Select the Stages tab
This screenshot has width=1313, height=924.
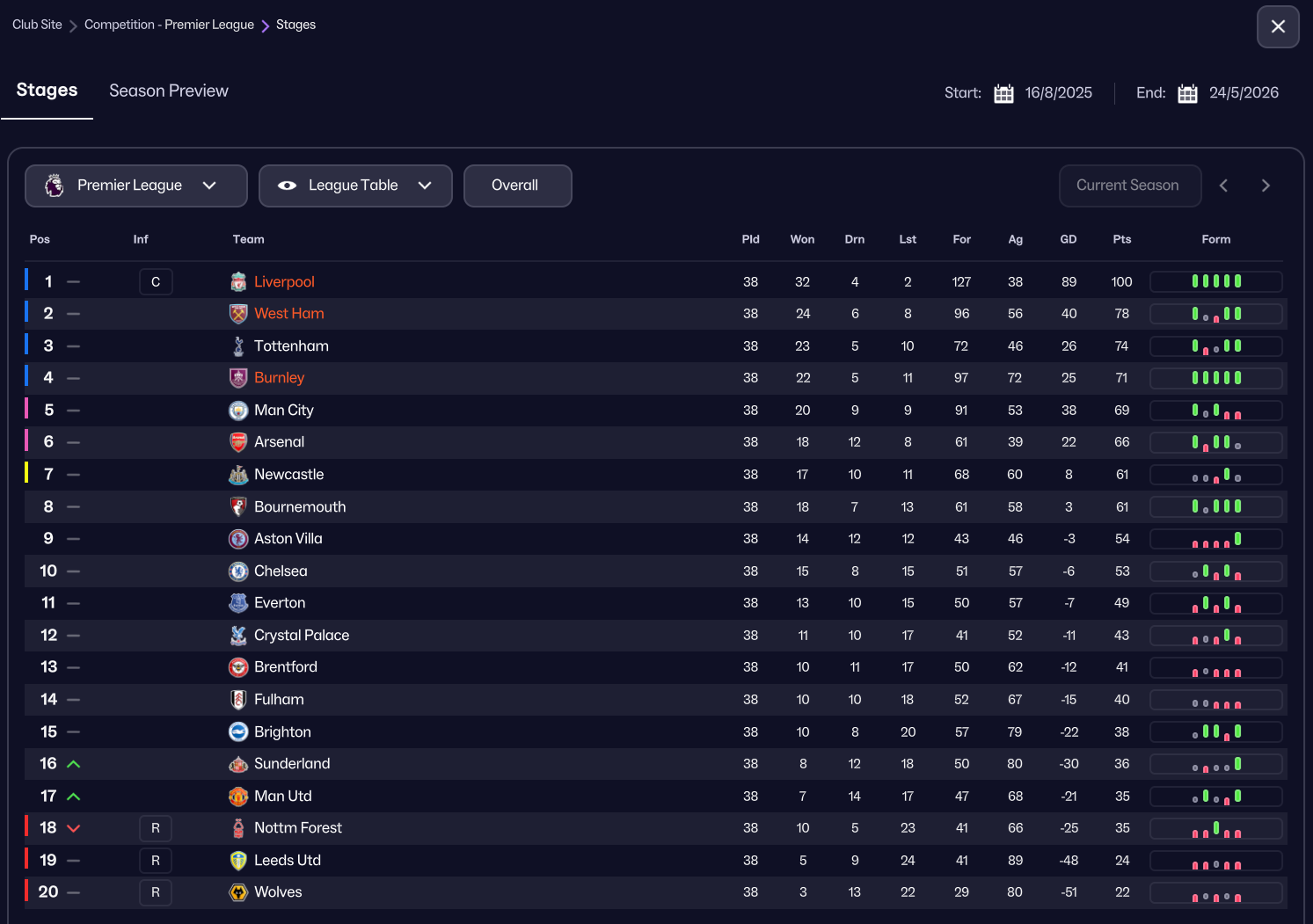pyautogui.click(x=47, y=91)
